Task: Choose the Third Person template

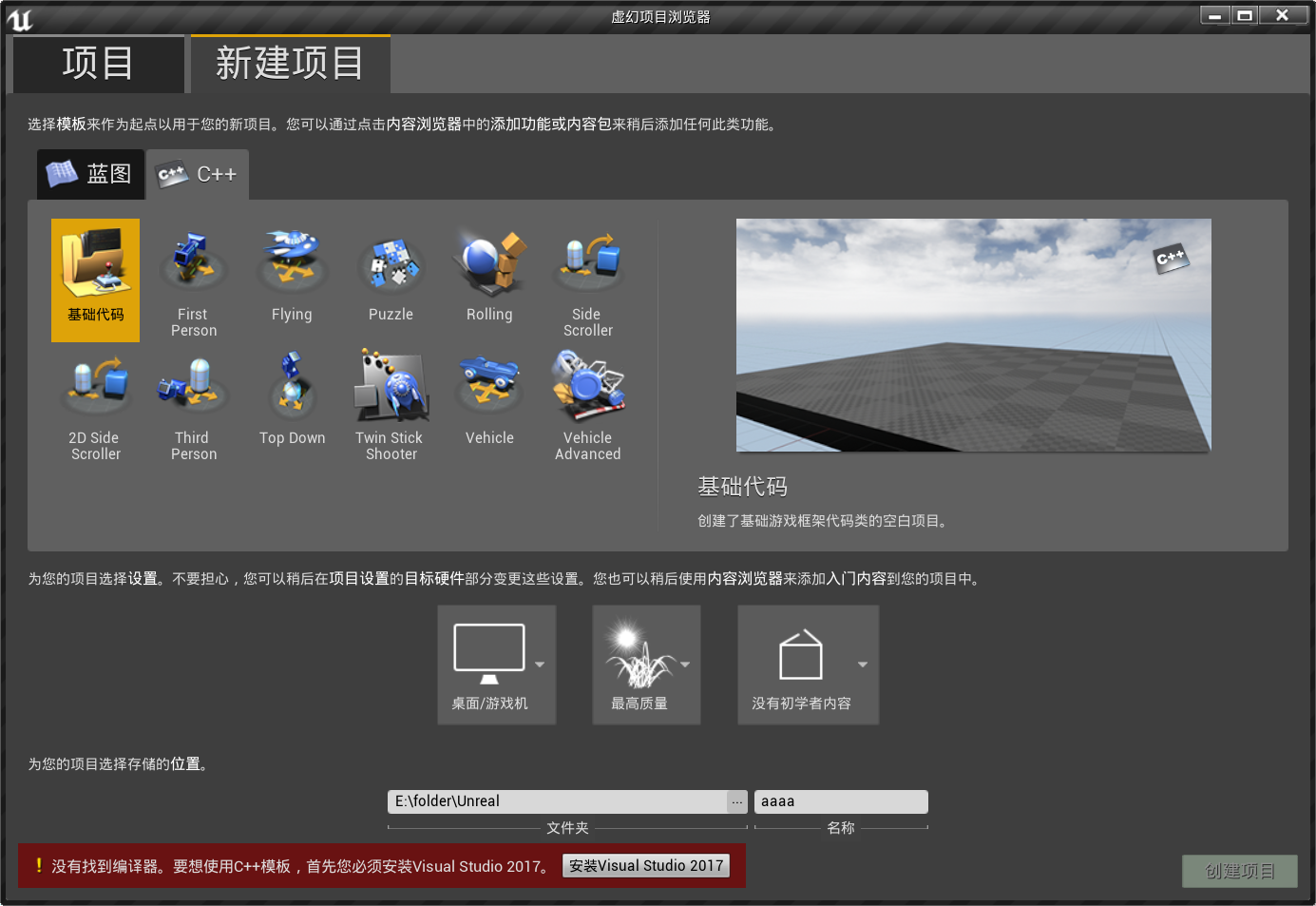Action: pyautogui.click(x=194, y=404)
